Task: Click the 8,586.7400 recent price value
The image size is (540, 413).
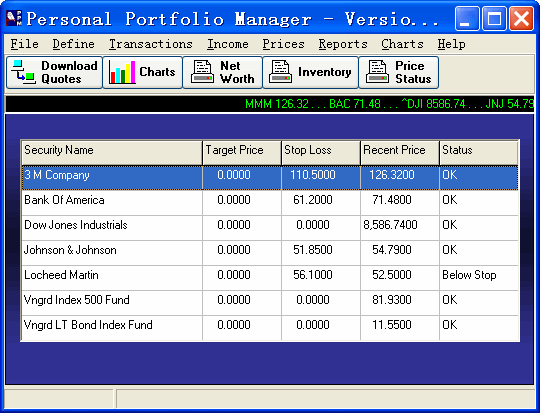Action: (x=390, y=225)
